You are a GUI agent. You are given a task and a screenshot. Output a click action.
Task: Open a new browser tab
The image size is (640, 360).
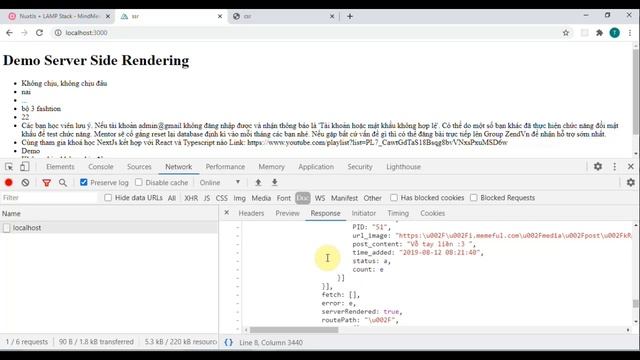tap(350, 16)
